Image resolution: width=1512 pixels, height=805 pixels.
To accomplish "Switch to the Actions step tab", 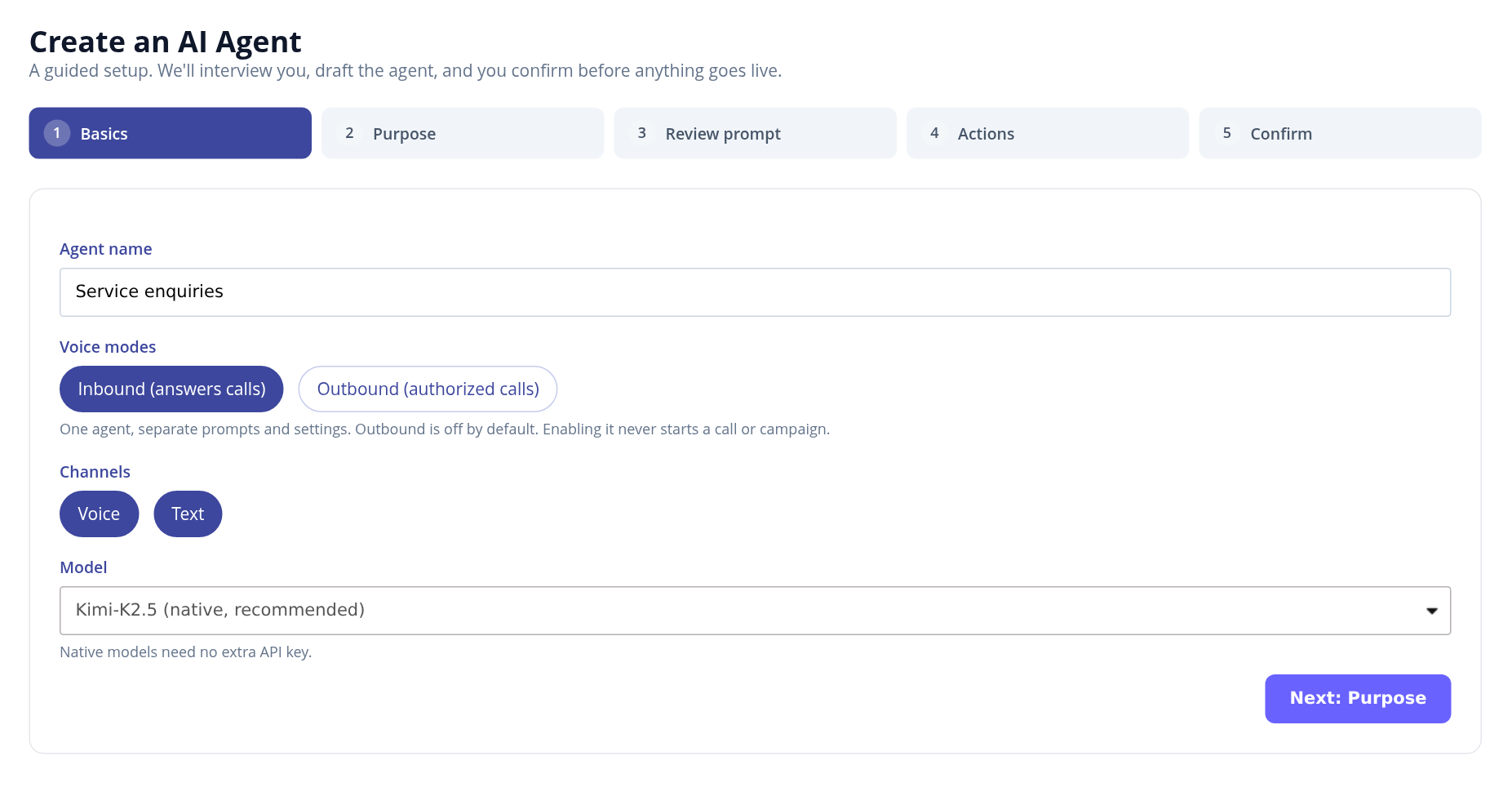I will pos(1048,133).
